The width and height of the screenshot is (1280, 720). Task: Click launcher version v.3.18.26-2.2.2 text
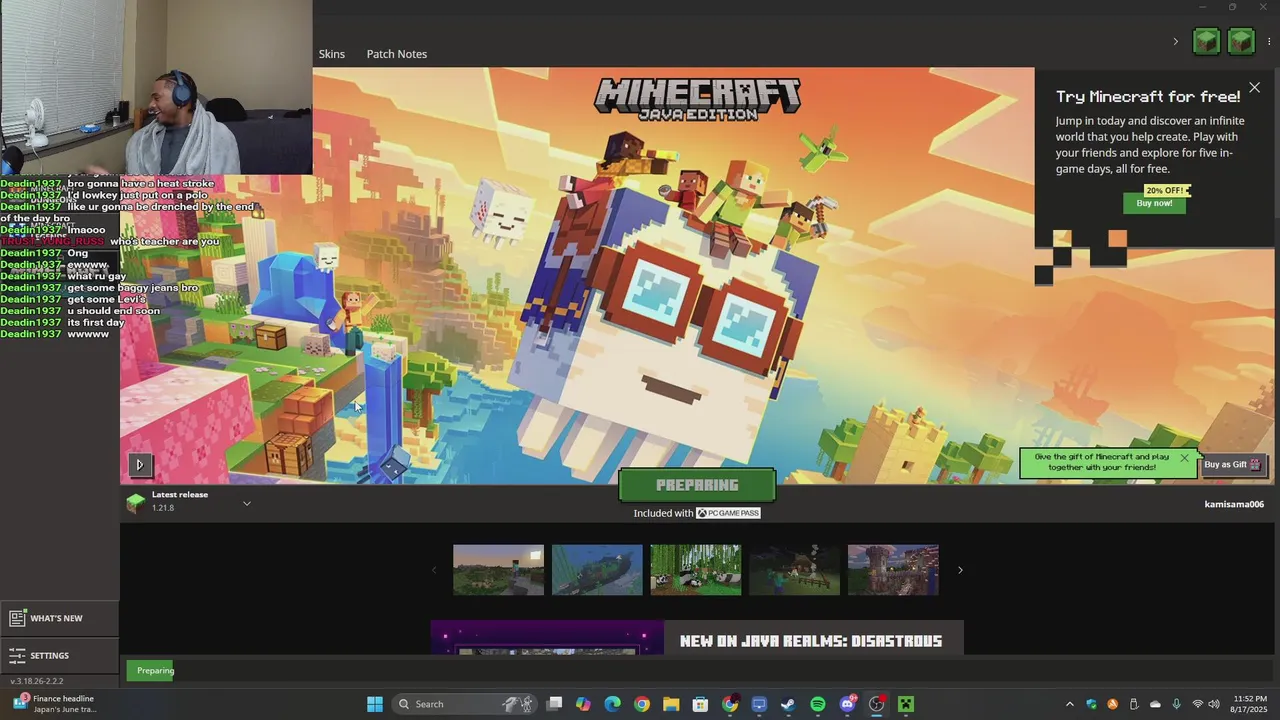coord(37,681)
